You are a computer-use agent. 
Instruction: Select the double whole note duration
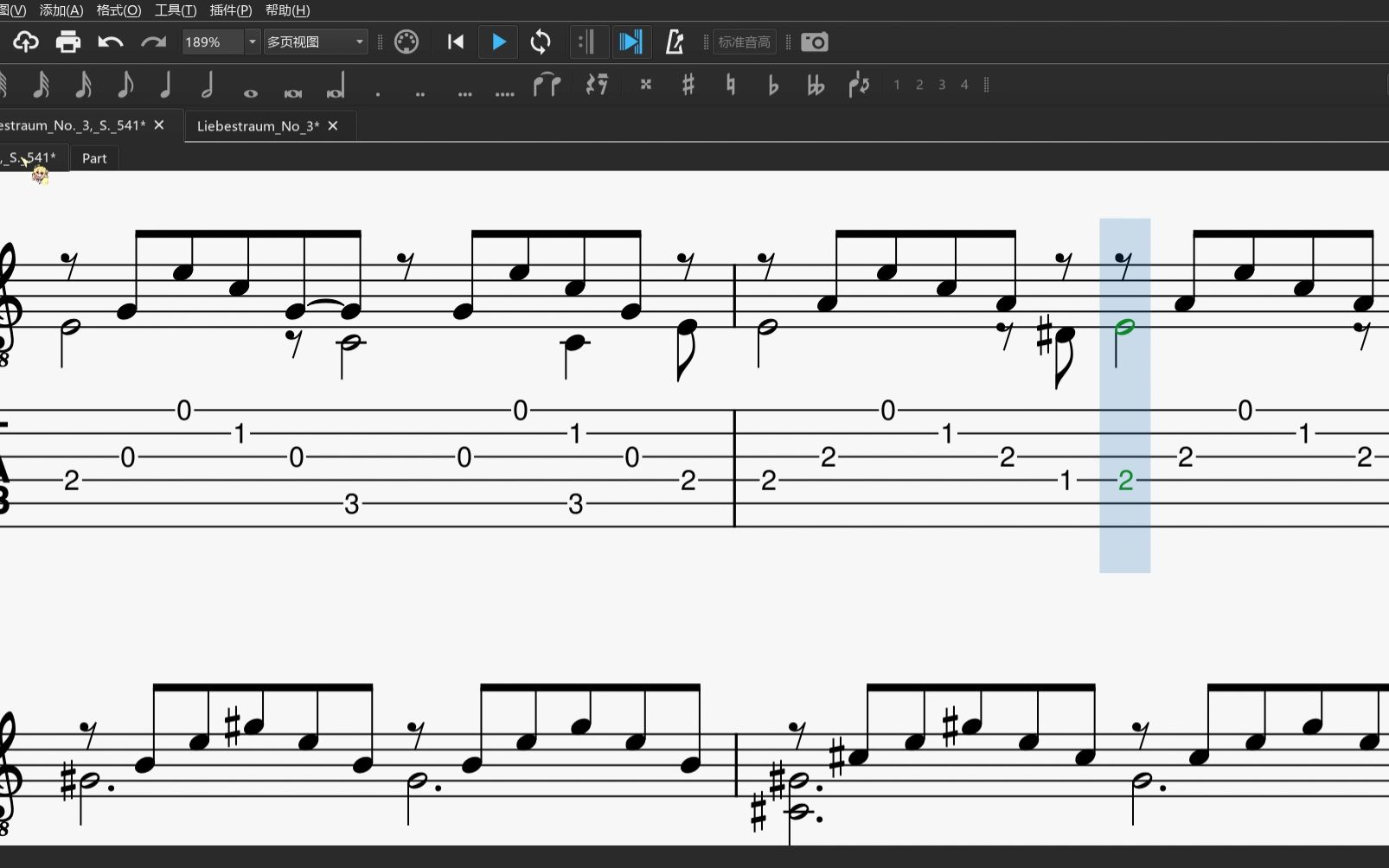click(x=293, y=93)
